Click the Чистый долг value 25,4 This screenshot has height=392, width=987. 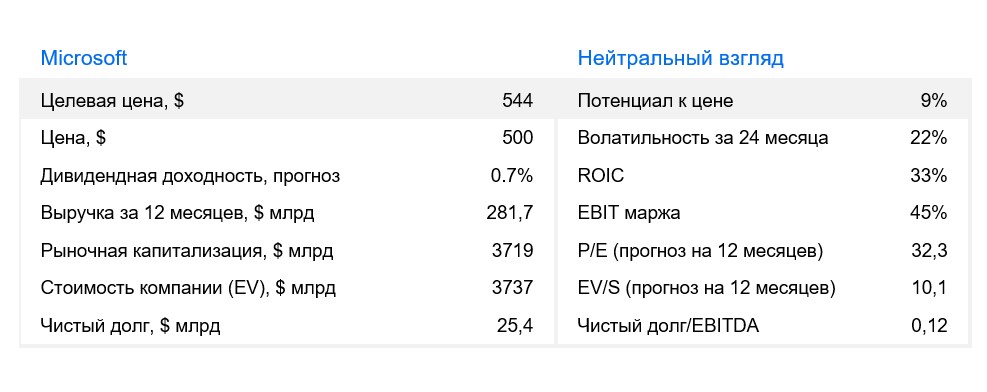(x=515, y=326)
